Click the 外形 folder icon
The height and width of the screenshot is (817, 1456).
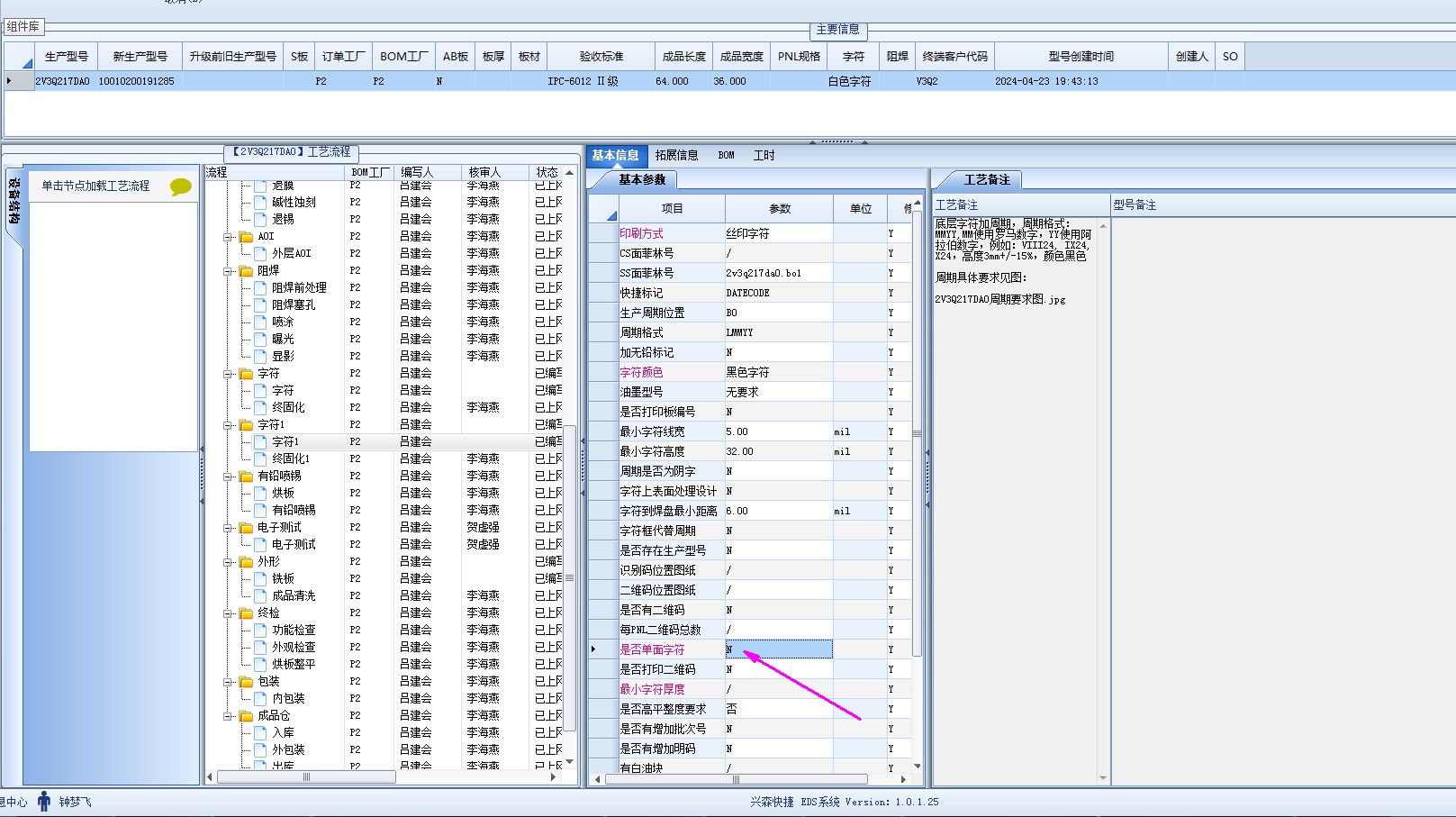[246, 562]
